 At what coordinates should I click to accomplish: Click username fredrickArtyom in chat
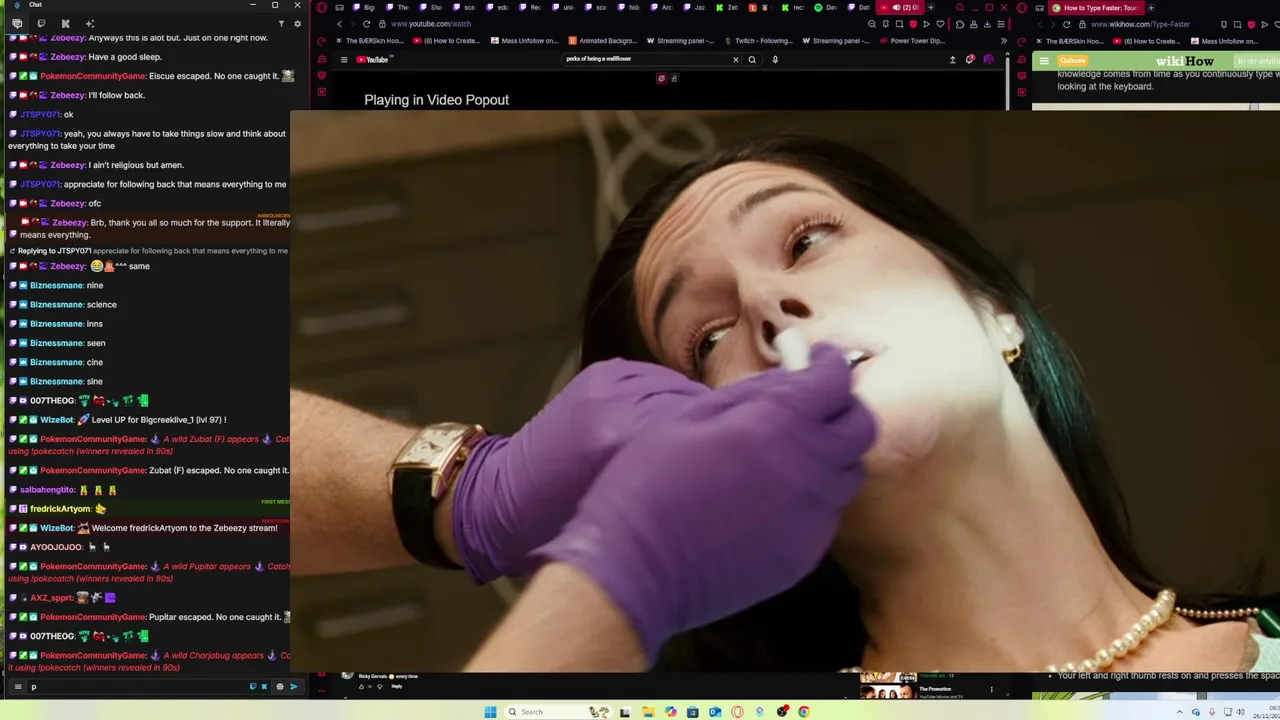click(60, 509)
